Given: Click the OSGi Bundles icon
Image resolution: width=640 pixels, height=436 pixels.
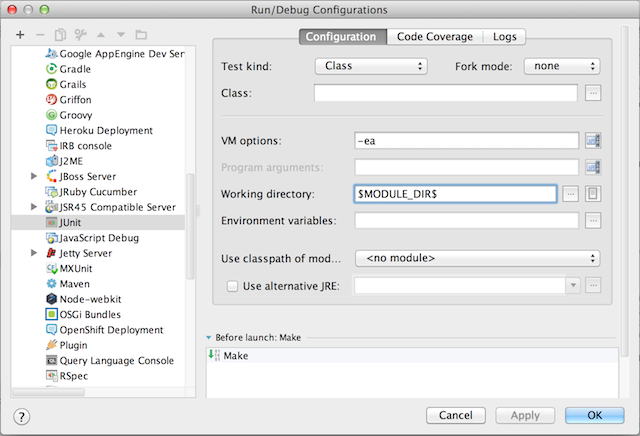Looking at the screenshot, I should point(51,314).
